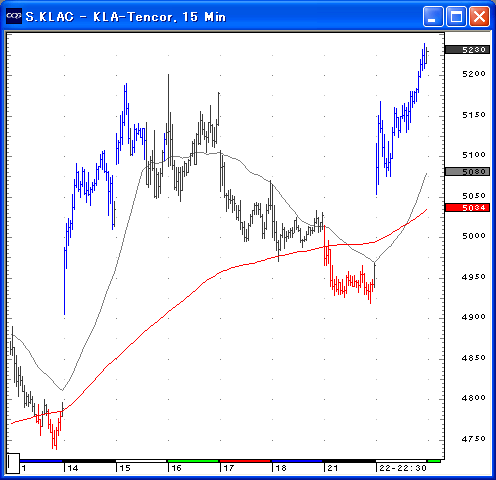Click the 22-22:30 timestamp on time axis
The image size is (496, 480).
(x=403, y=468)
